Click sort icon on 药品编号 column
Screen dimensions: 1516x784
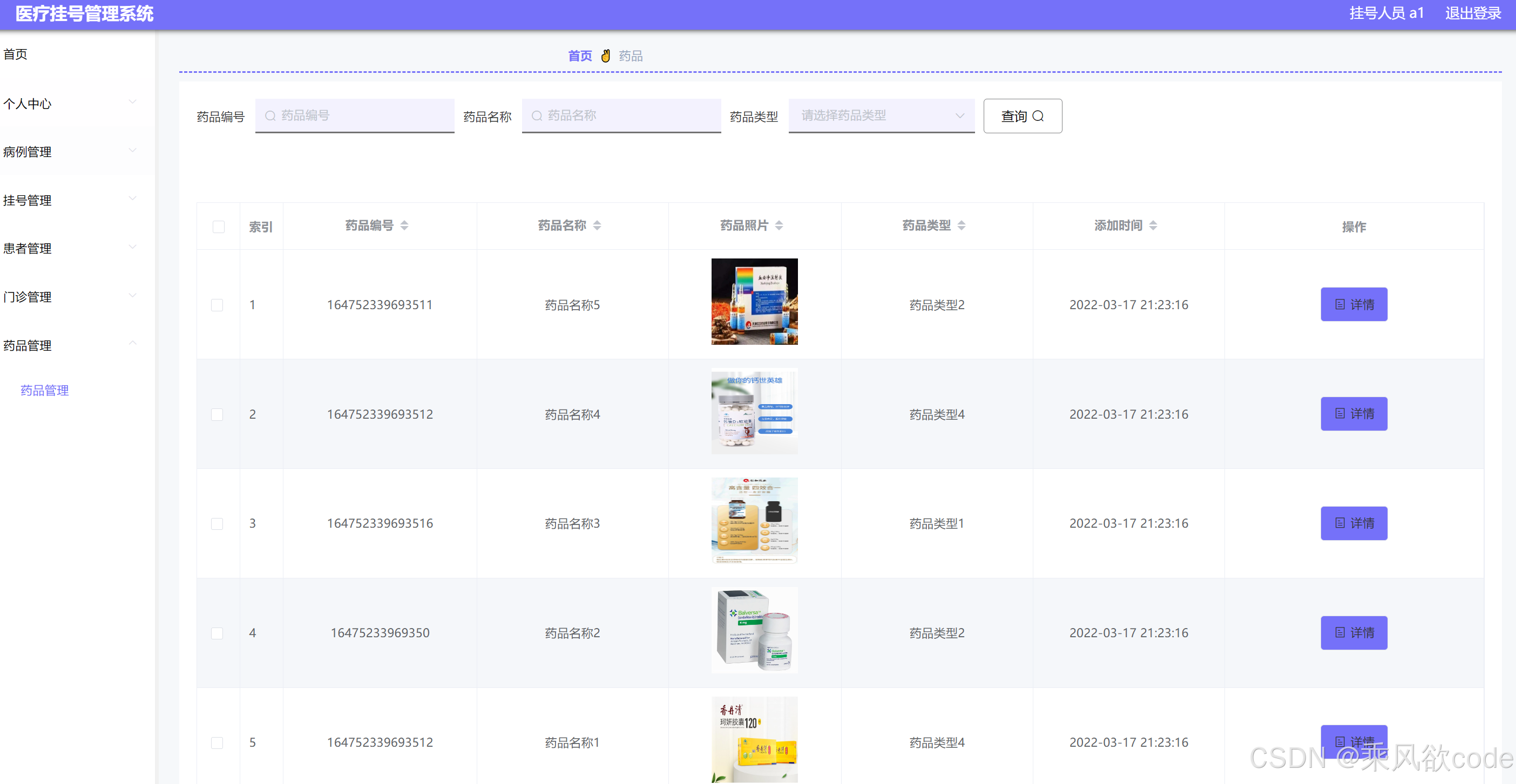pyautogui.click(x=404, y=225)
